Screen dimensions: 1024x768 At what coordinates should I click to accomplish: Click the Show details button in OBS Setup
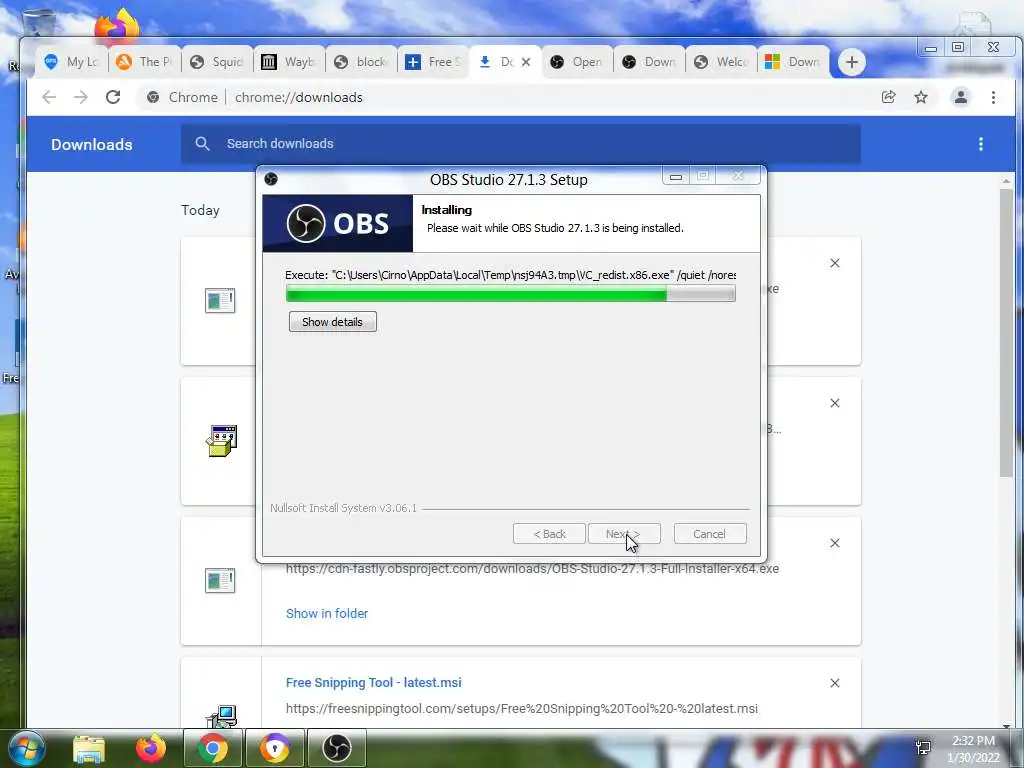tap(332, 321)
